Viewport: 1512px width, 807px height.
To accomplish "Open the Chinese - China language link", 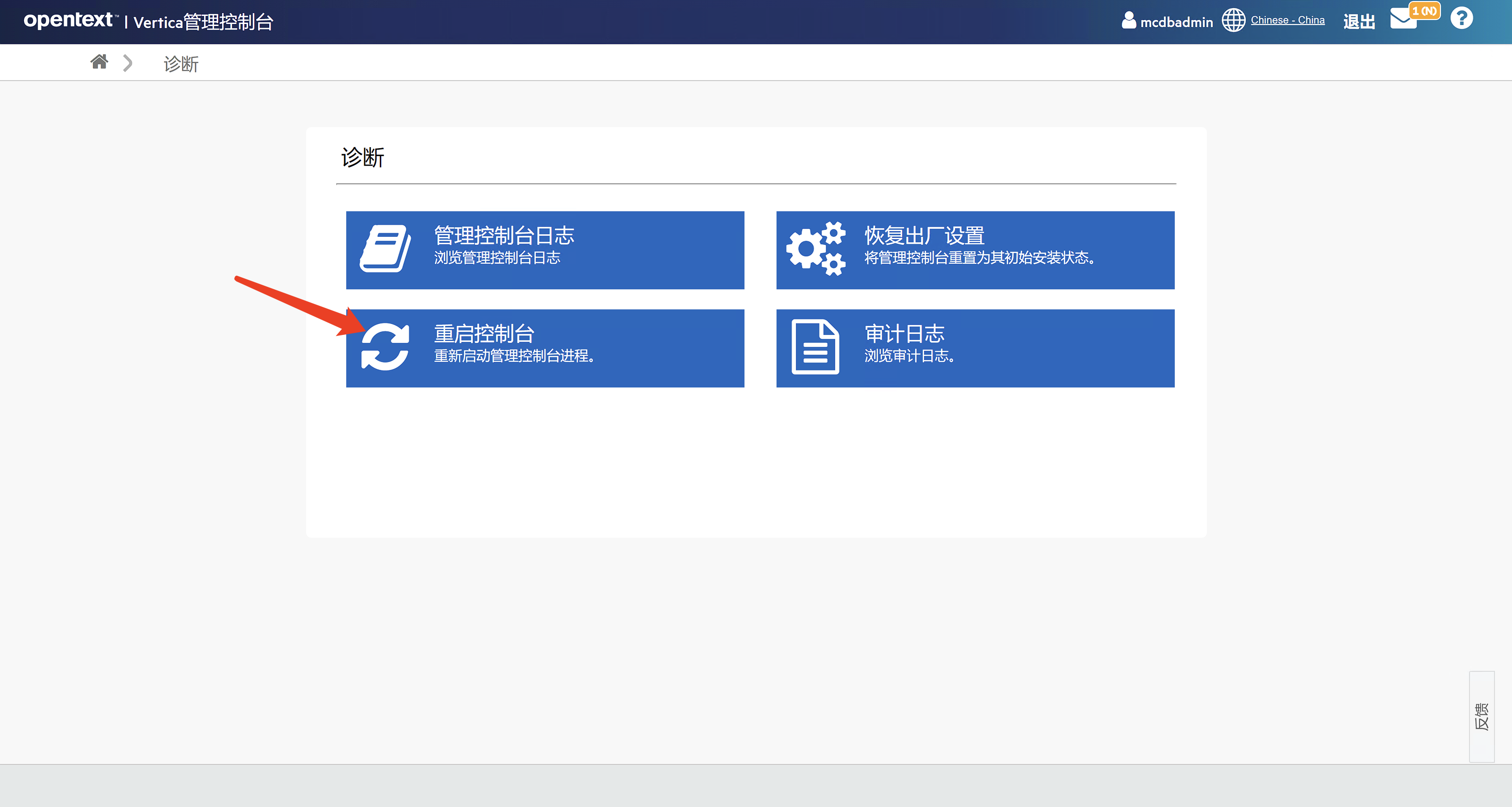I will 1287,20.
